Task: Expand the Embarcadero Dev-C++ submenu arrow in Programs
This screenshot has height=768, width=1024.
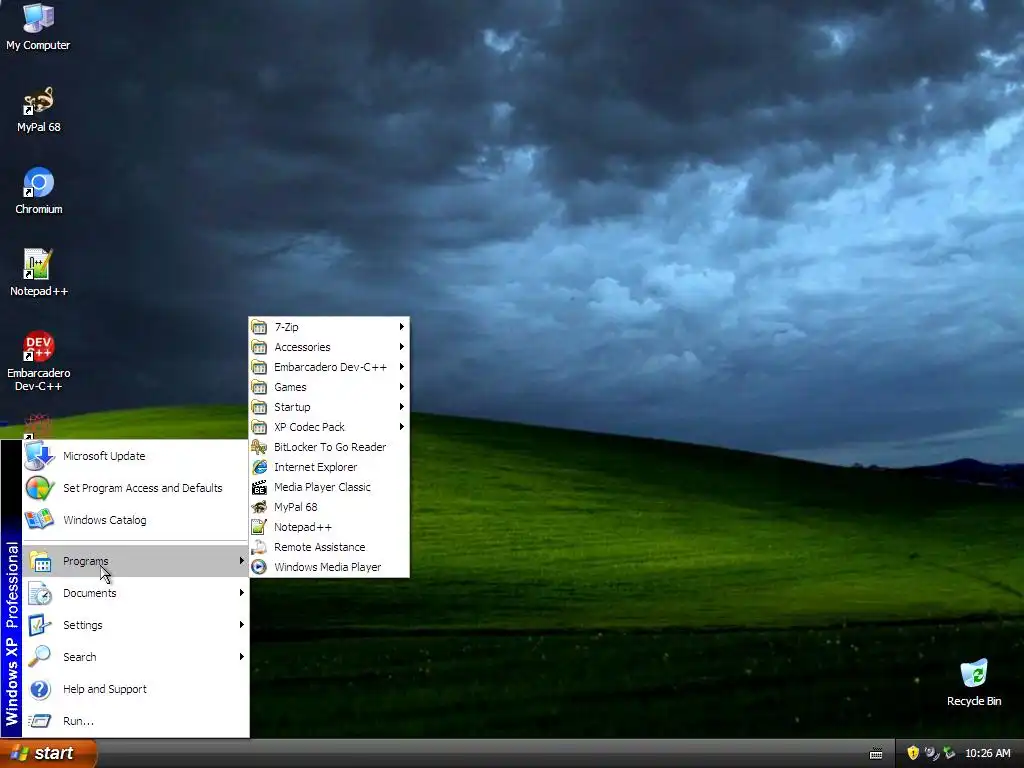Action: tap(402, 366)
